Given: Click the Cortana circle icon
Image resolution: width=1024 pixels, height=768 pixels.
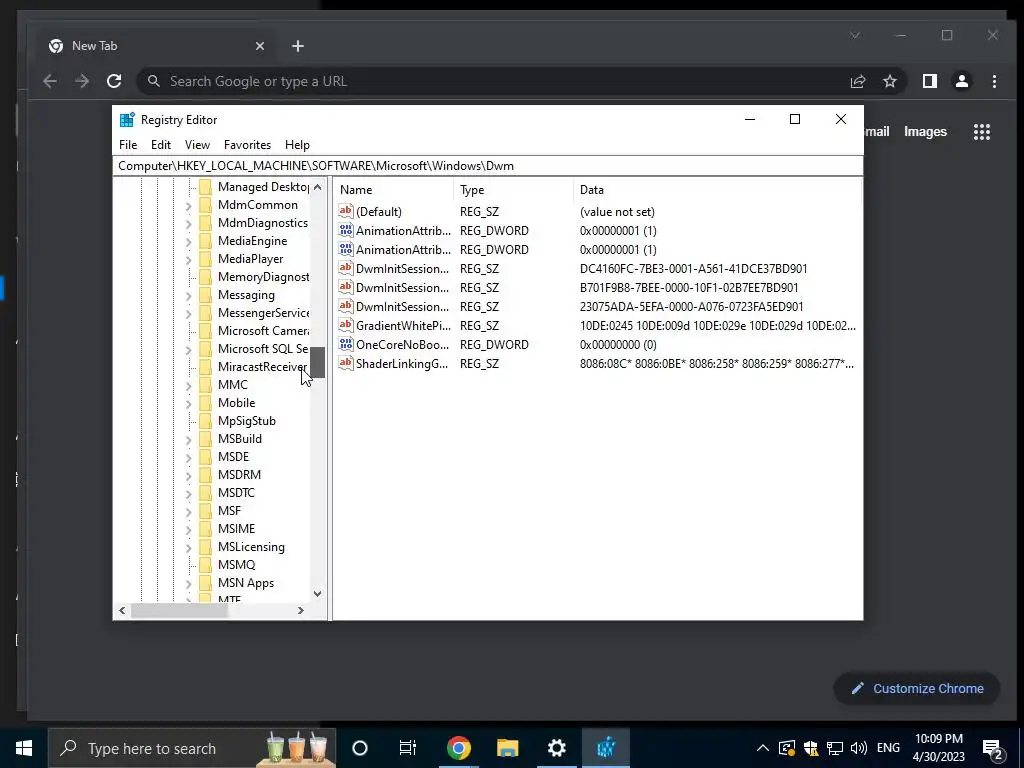Looking at the screenshot, I should click(x=359, y=748).
